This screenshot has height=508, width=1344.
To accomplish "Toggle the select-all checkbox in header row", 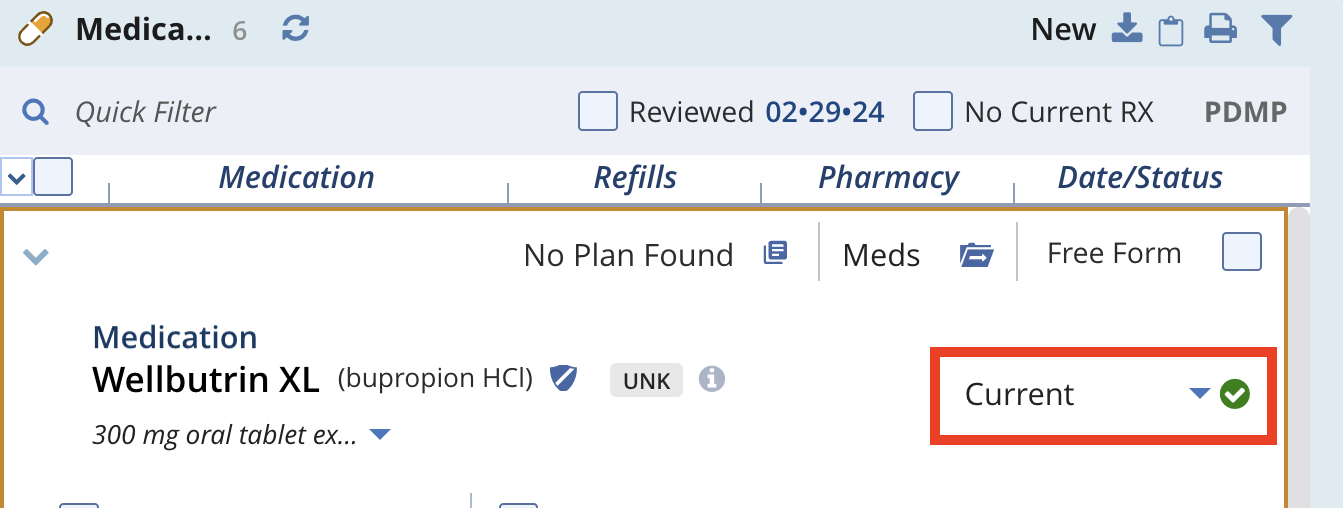I will (53, 177).
